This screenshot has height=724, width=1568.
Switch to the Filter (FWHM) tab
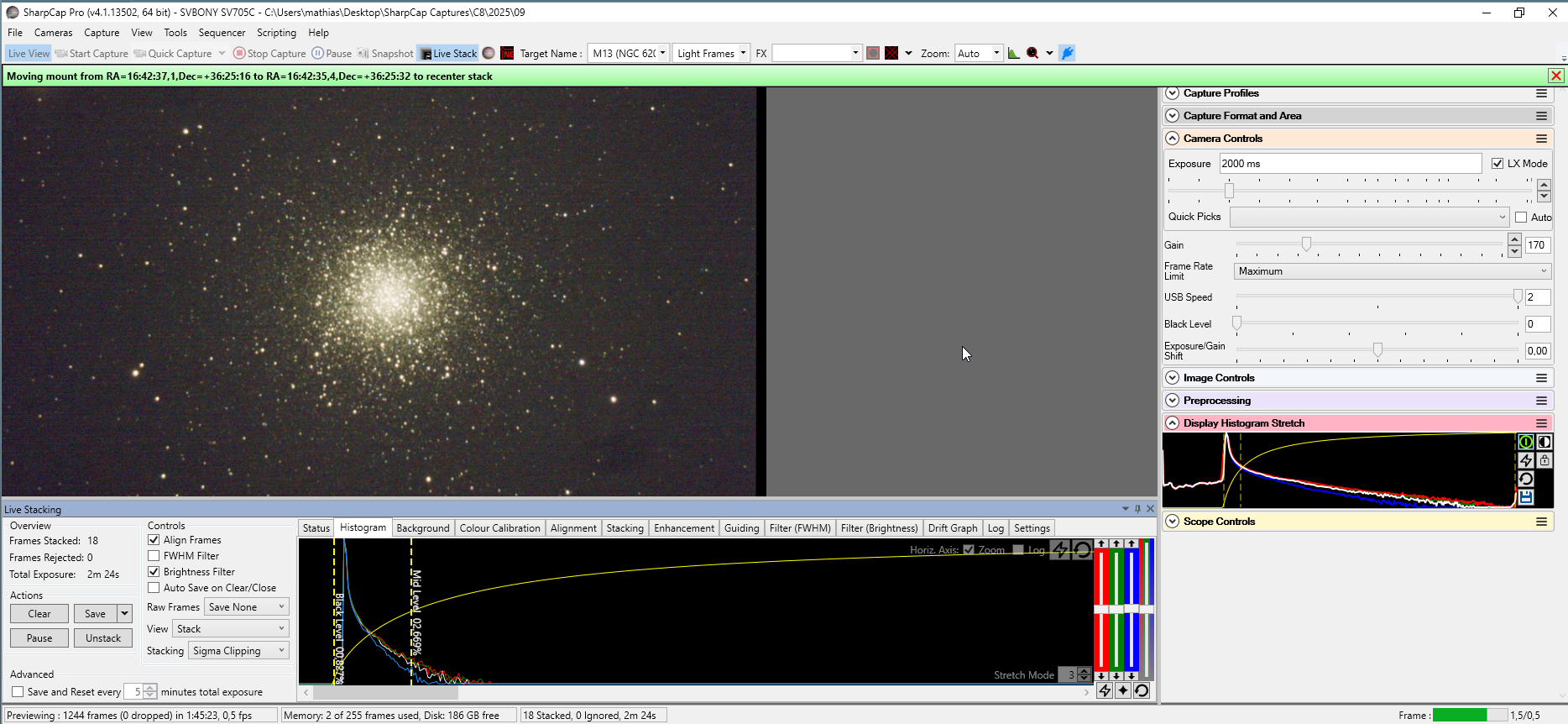pyautogui.click(x=800, y=528)
